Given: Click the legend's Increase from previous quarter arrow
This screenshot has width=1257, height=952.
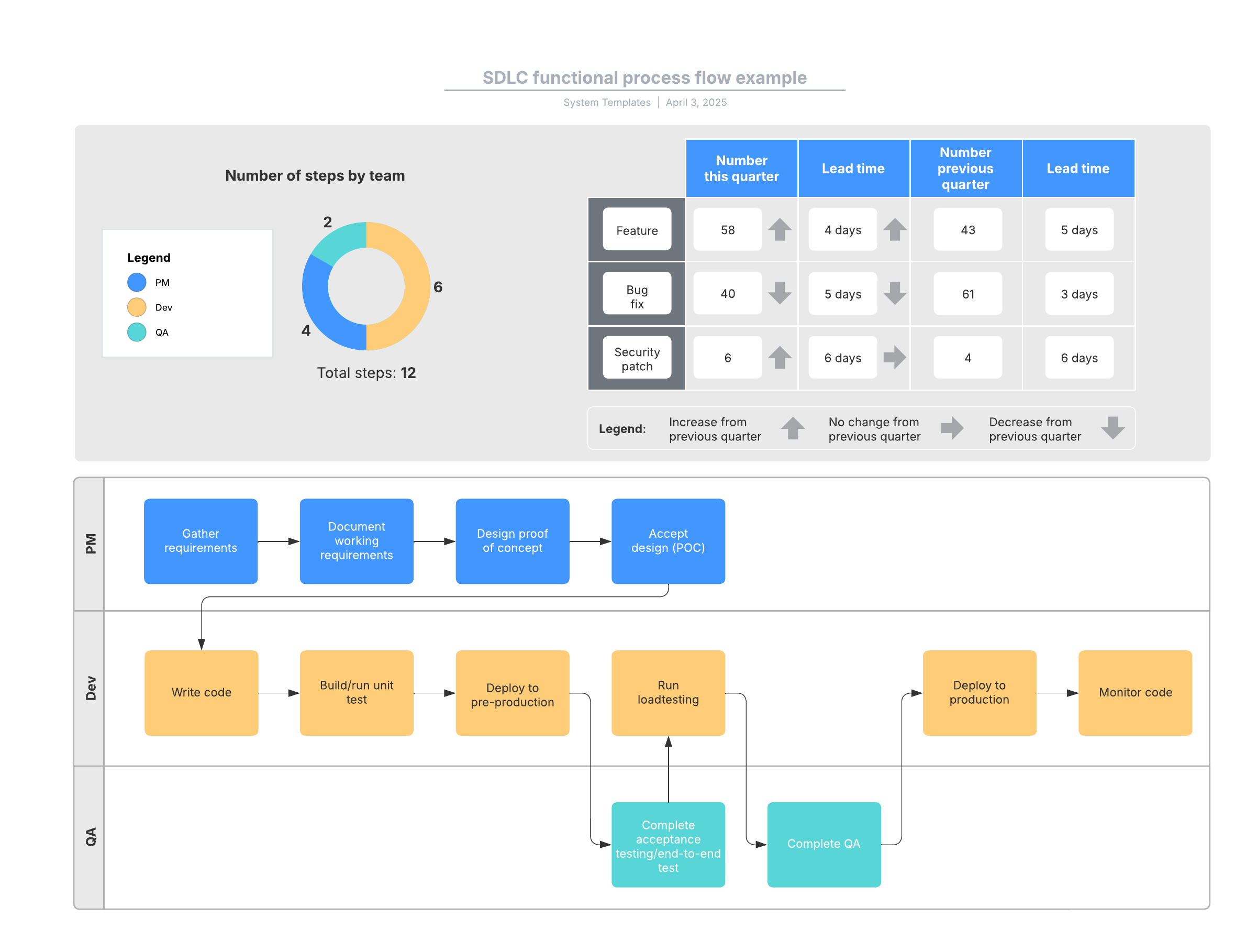Looking at the screenshot, I should 792,428.
